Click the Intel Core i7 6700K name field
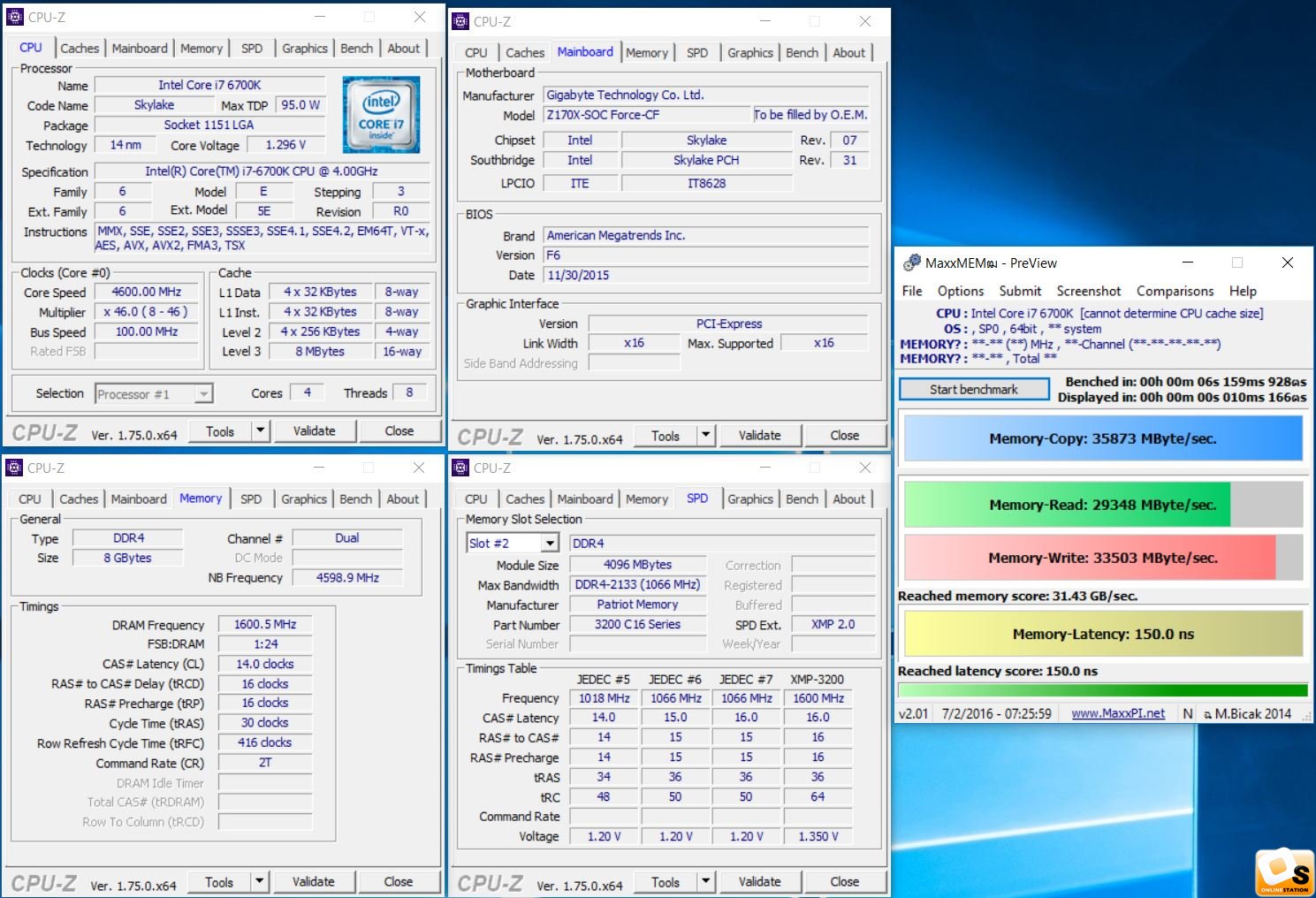1316x898 pixels. click(x=209, y=85)
